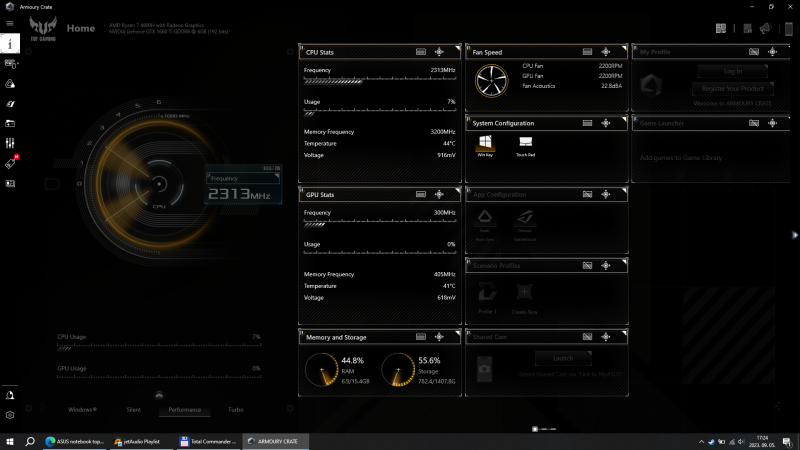
Task: Click the move icon on CPU Stats widget
Action: [439, 52]
